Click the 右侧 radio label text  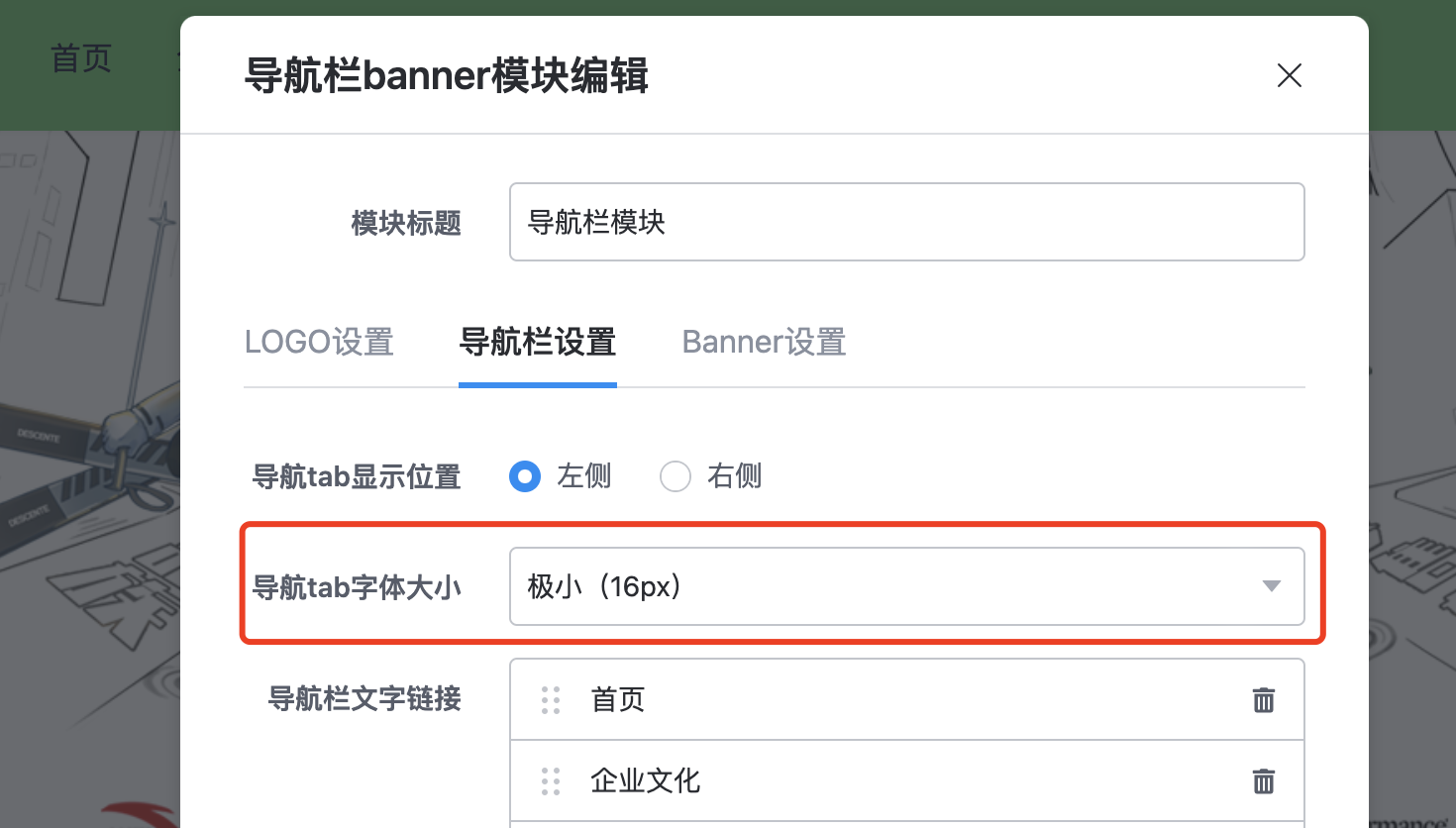[x=734, y=476]
